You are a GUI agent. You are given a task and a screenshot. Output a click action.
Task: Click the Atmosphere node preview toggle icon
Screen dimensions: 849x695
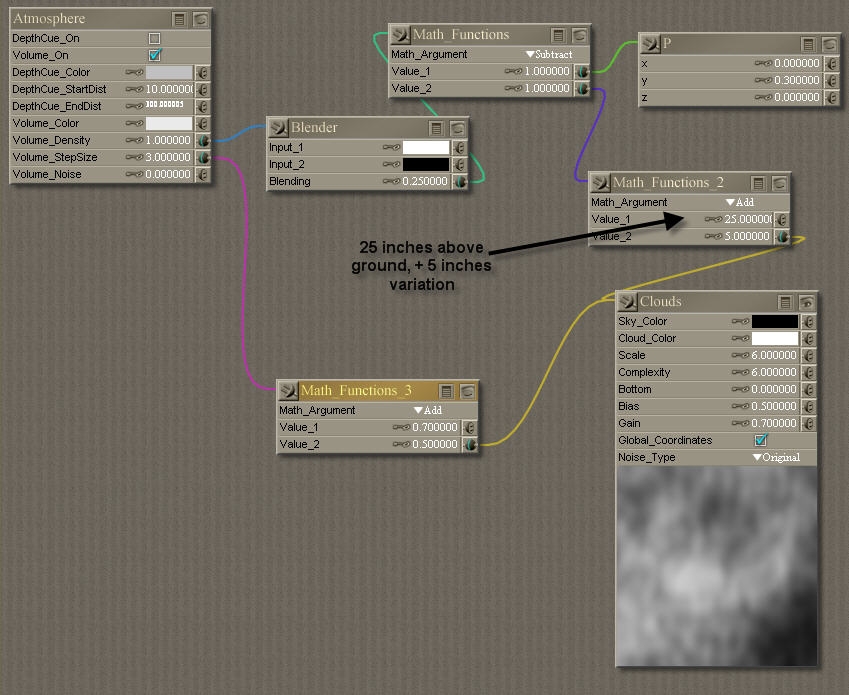(200, 19)
